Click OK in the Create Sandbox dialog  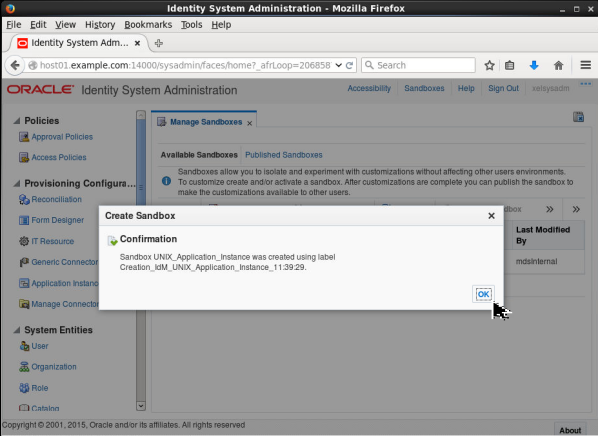(483, 294)
